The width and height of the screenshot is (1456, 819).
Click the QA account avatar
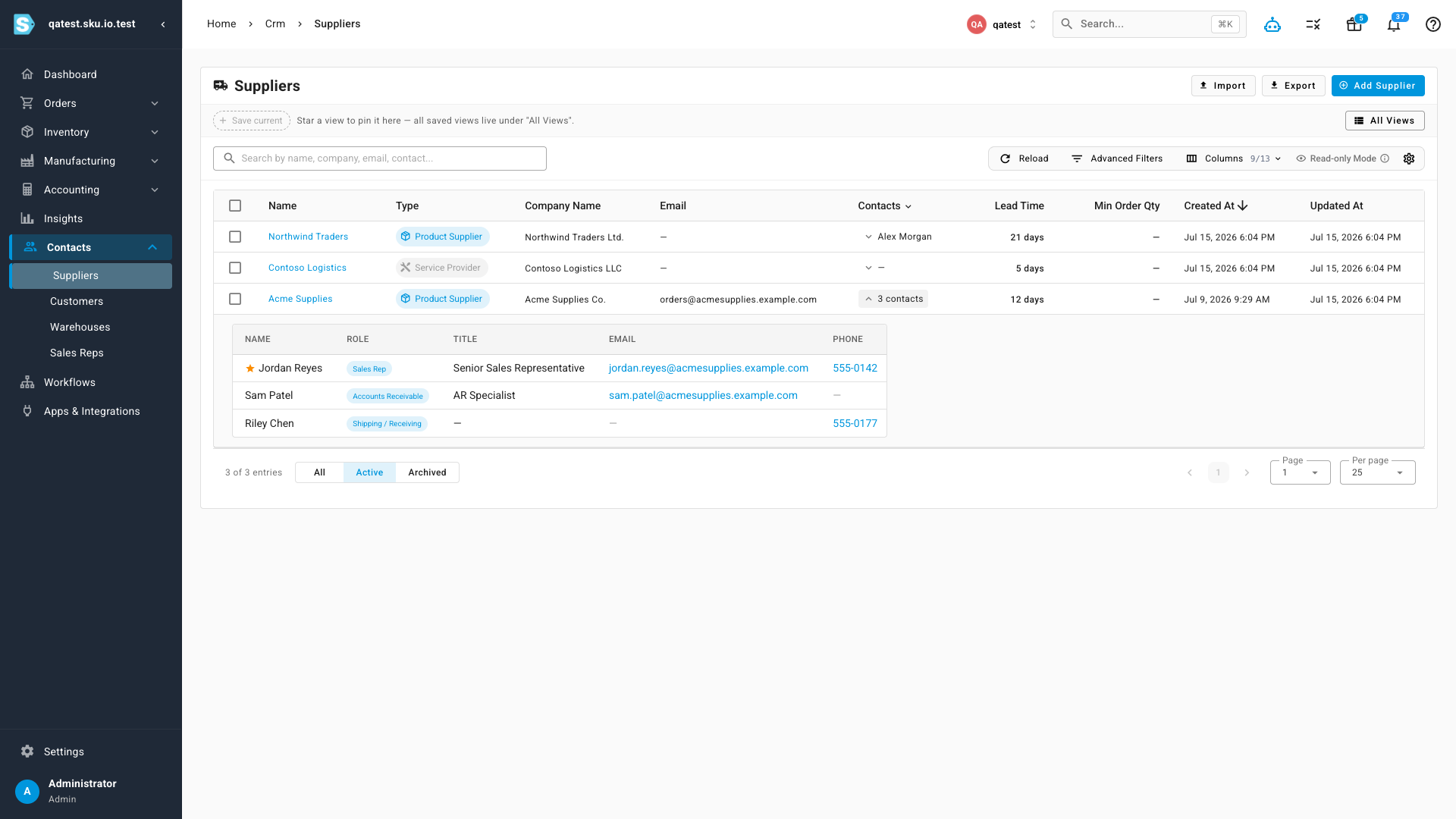click(x=977, y=24)
